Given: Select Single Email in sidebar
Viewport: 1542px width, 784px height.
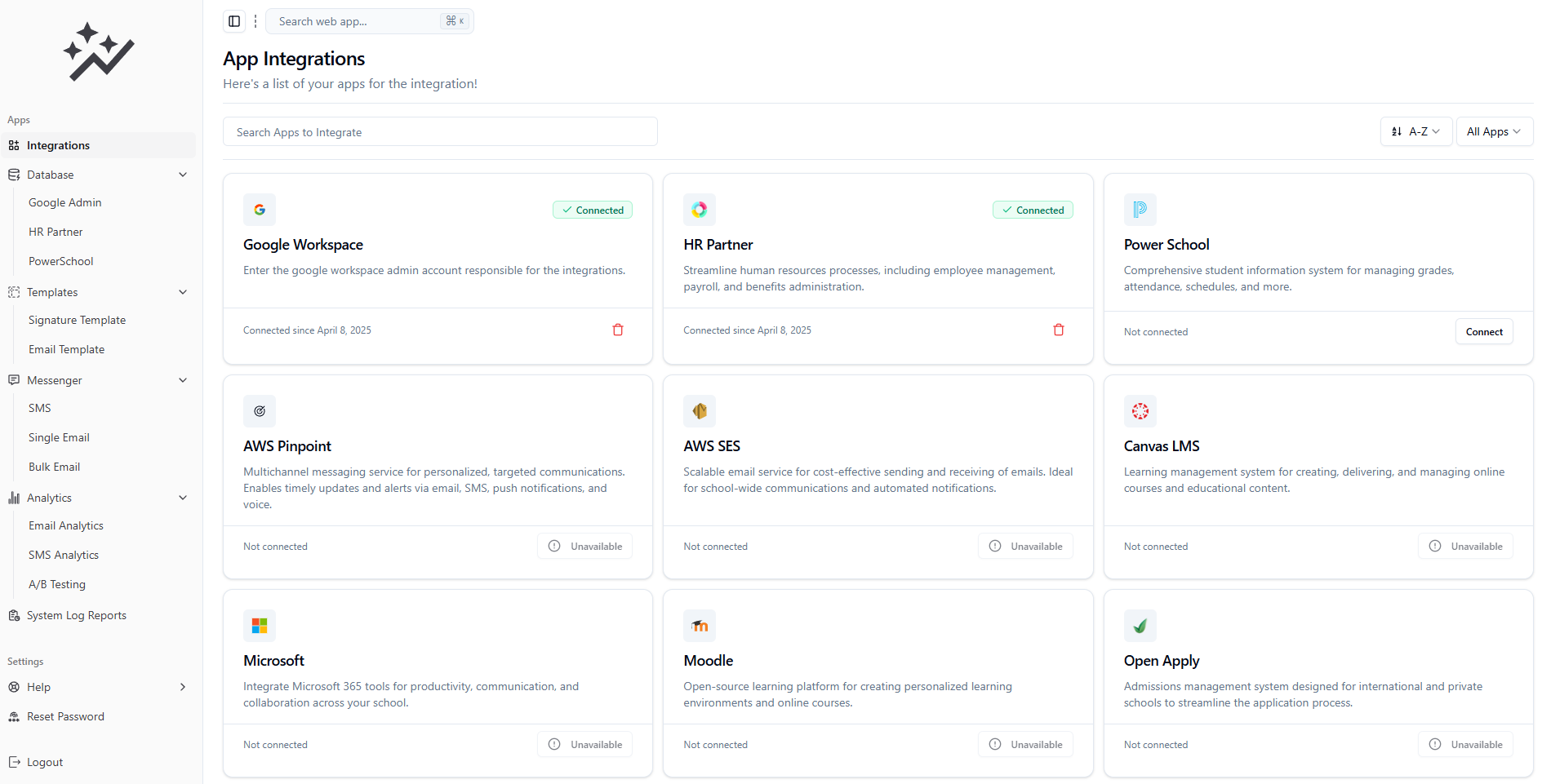Looking at the screenshot, I should pyautogui.click(x=59, y=437).
